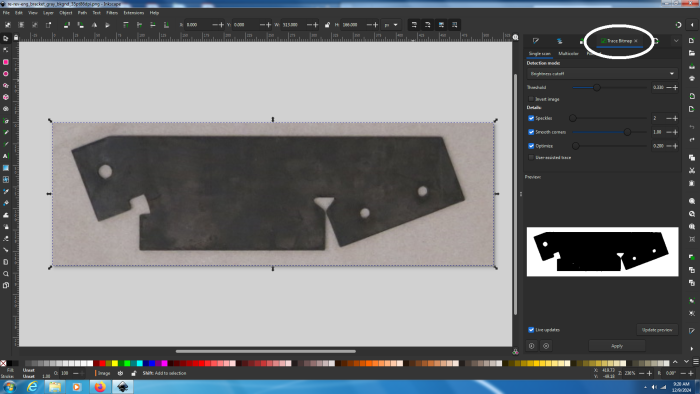700x394 pixels.
Task: Open the Extensions menu
Action: point(134,13)
